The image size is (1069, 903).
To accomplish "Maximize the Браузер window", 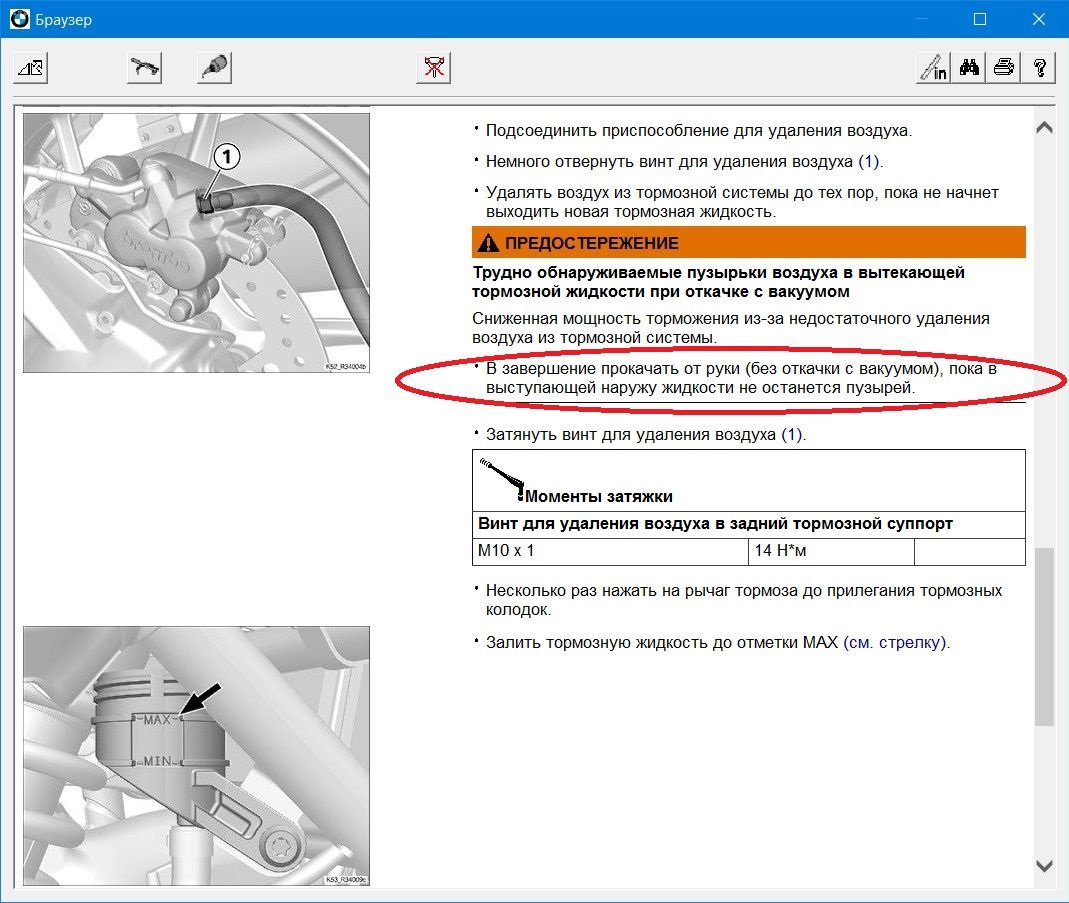I will pos(980,19).
